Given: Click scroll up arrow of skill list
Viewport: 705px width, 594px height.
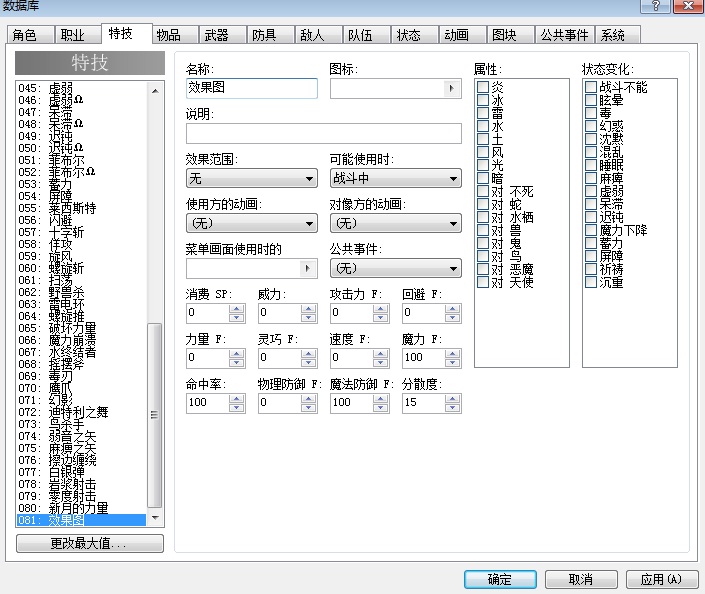Looking at the screenshot, I should pos(155,91).
